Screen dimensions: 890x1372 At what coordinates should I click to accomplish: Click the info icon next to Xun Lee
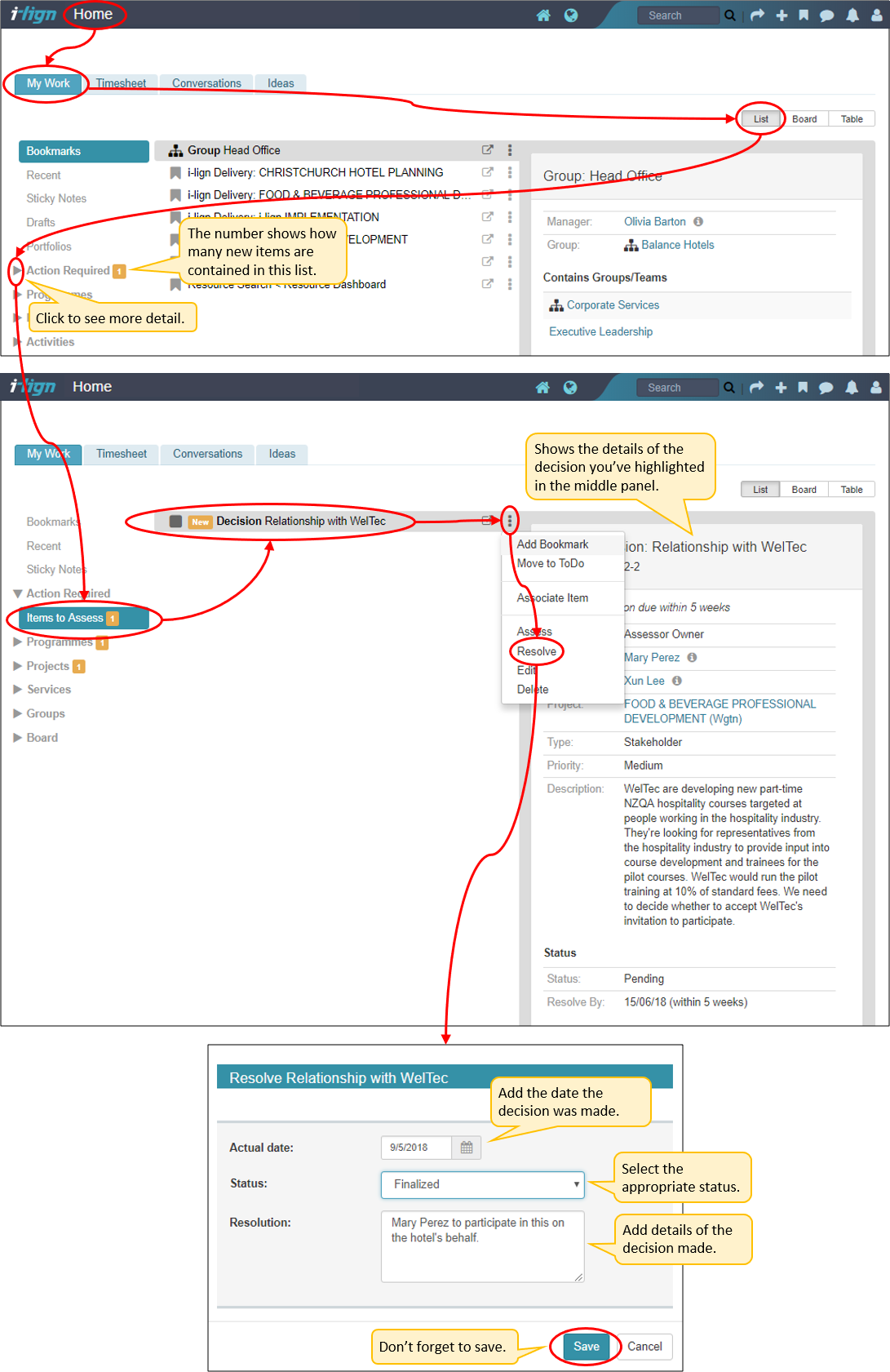tap(677, 681)
